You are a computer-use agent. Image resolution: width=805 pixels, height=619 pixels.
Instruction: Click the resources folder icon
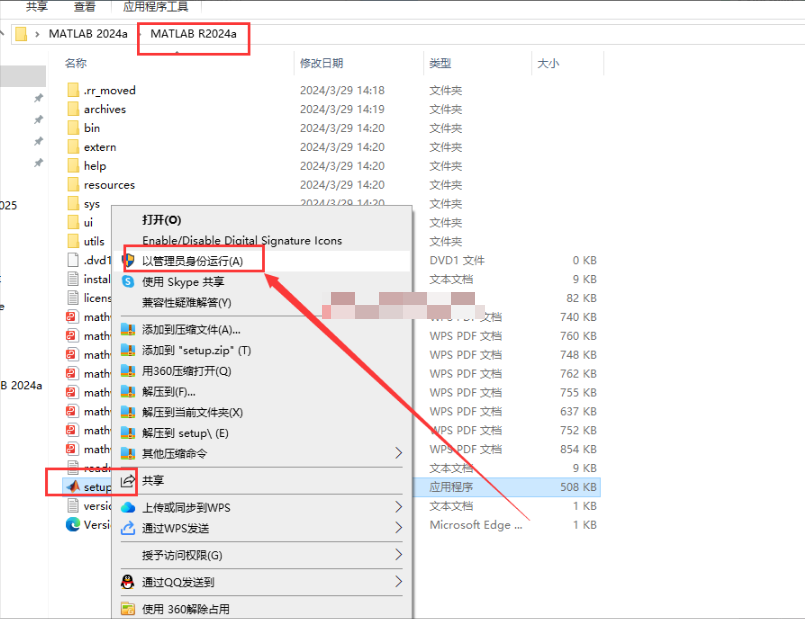point(73,185)
